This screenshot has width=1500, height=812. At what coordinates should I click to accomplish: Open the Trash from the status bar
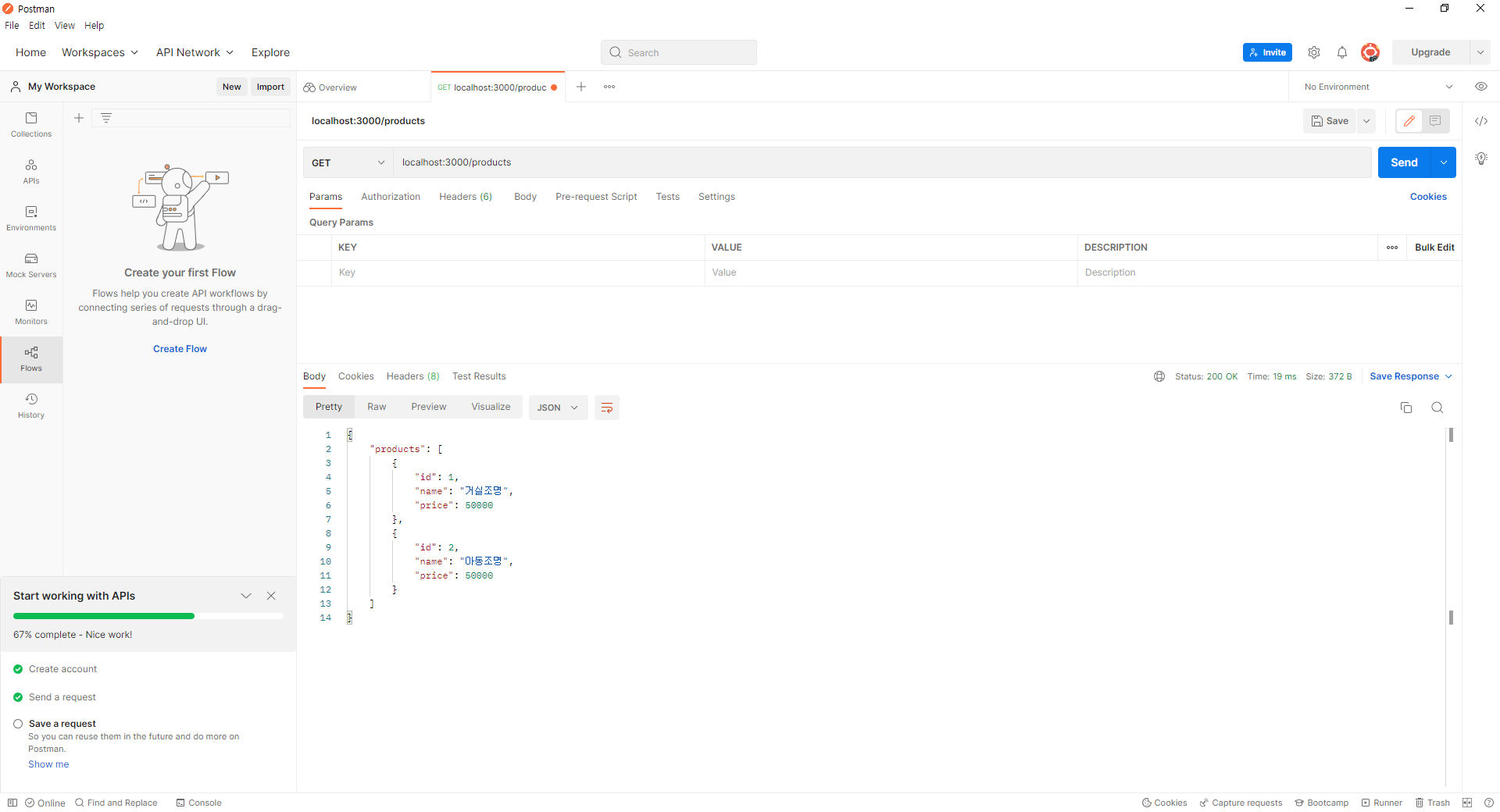pos(1433,803)
